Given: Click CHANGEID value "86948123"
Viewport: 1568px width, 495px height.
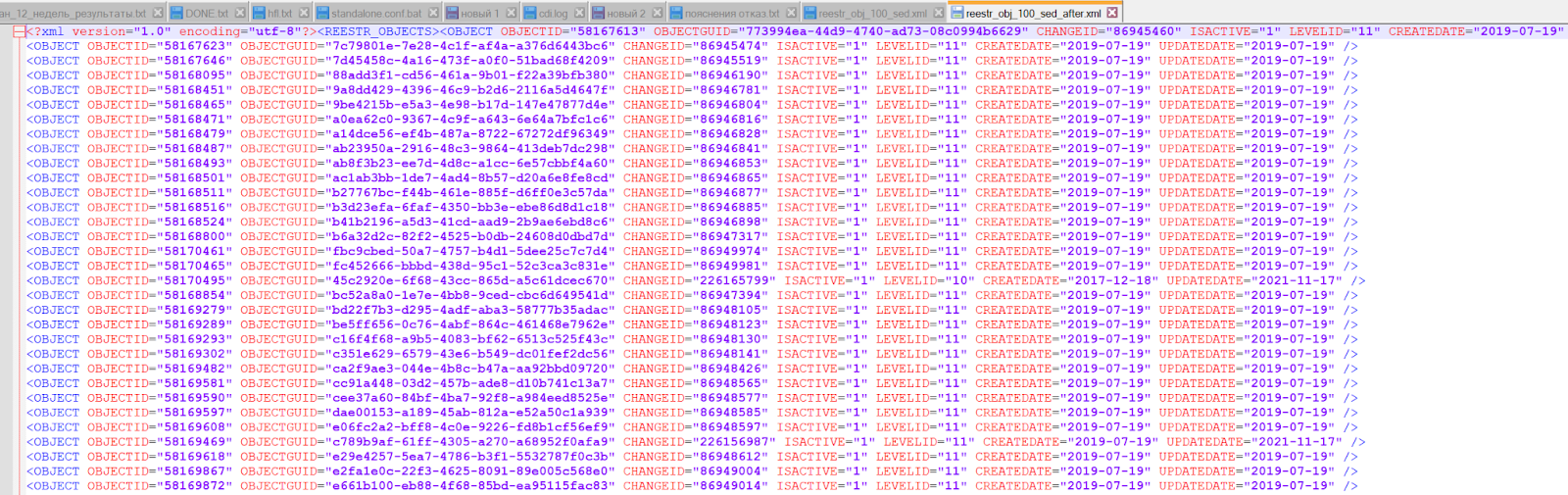Looking at the screenshot, I should point(732,325).
